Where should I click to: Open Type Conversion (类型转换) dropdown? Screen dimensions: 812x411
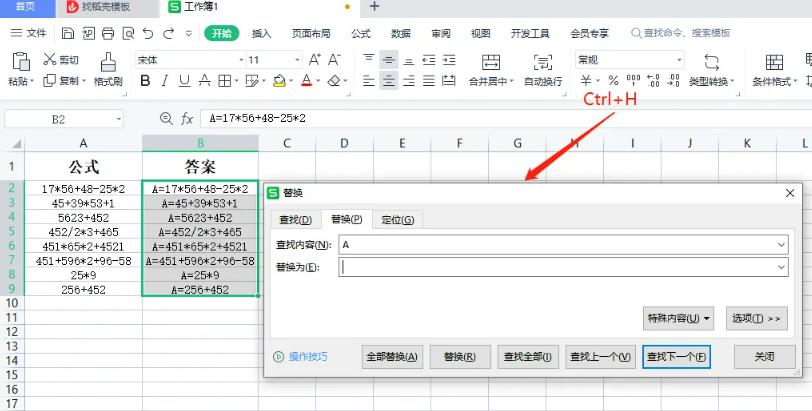(x=712, y=81)
